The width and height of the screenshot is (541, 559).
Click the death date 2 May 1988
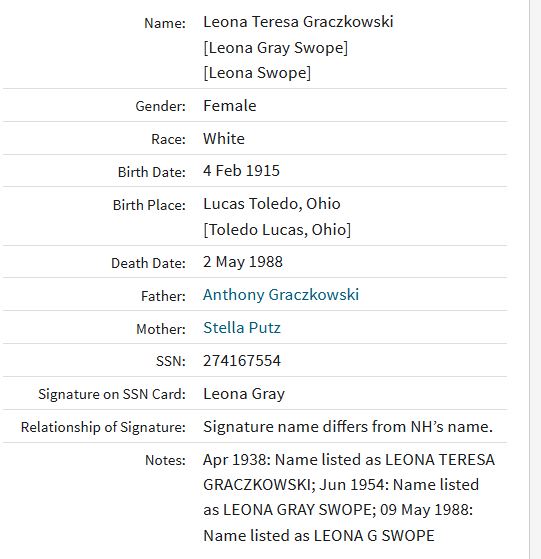243,262
